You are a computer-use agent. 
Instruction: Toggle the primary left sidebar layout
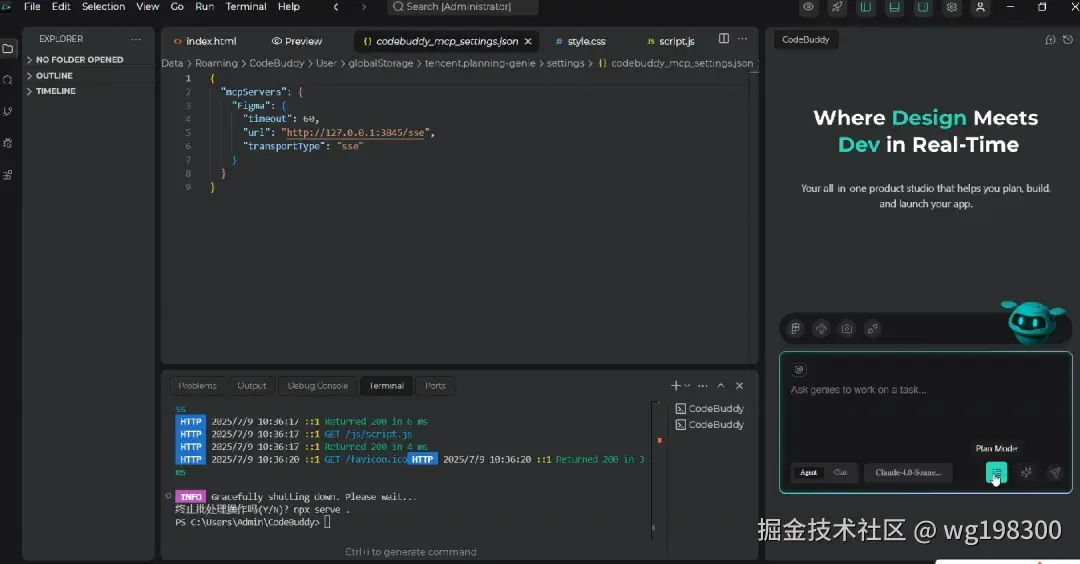(866, 7)
